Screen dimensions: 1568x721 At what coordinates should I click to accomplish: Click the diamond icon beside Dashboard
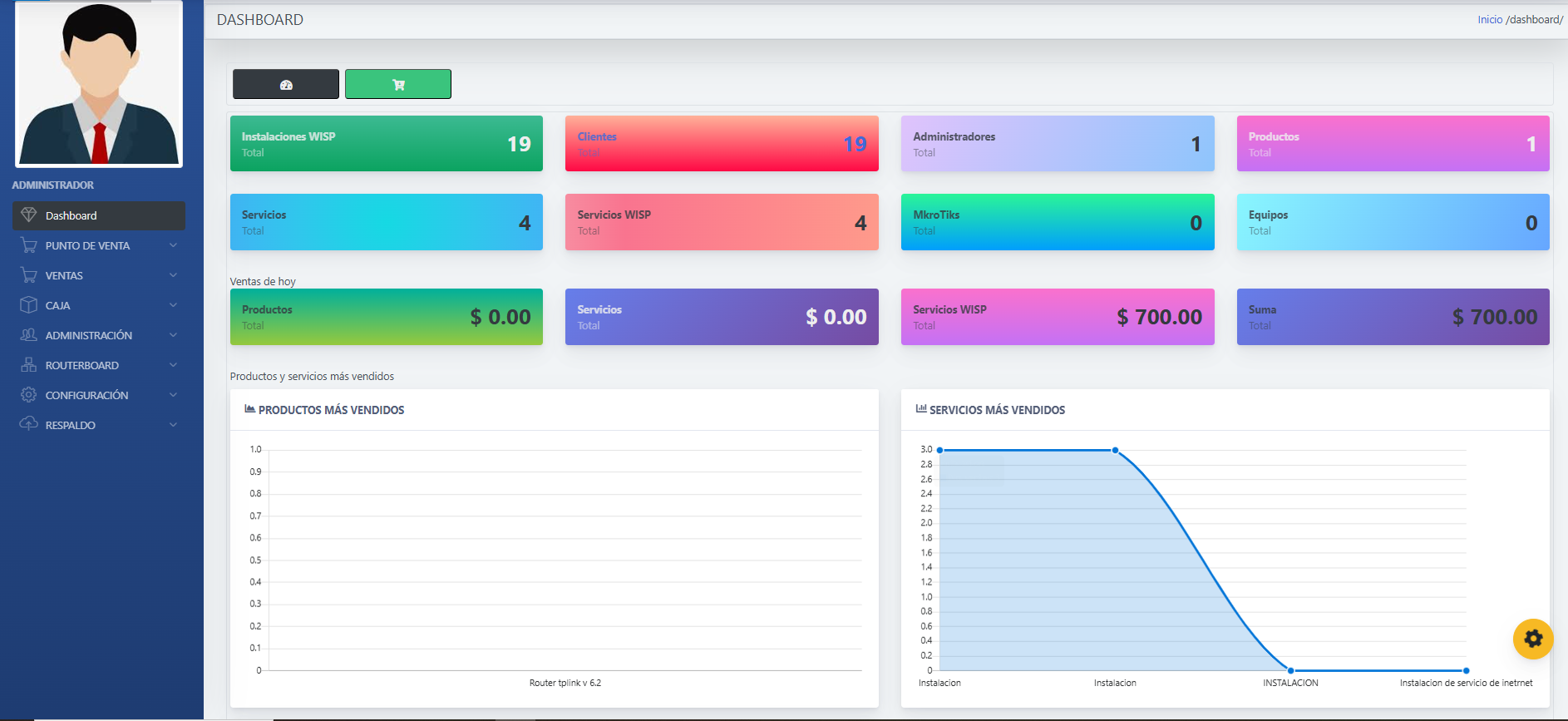pyautogui.click(x=29, y=215)
